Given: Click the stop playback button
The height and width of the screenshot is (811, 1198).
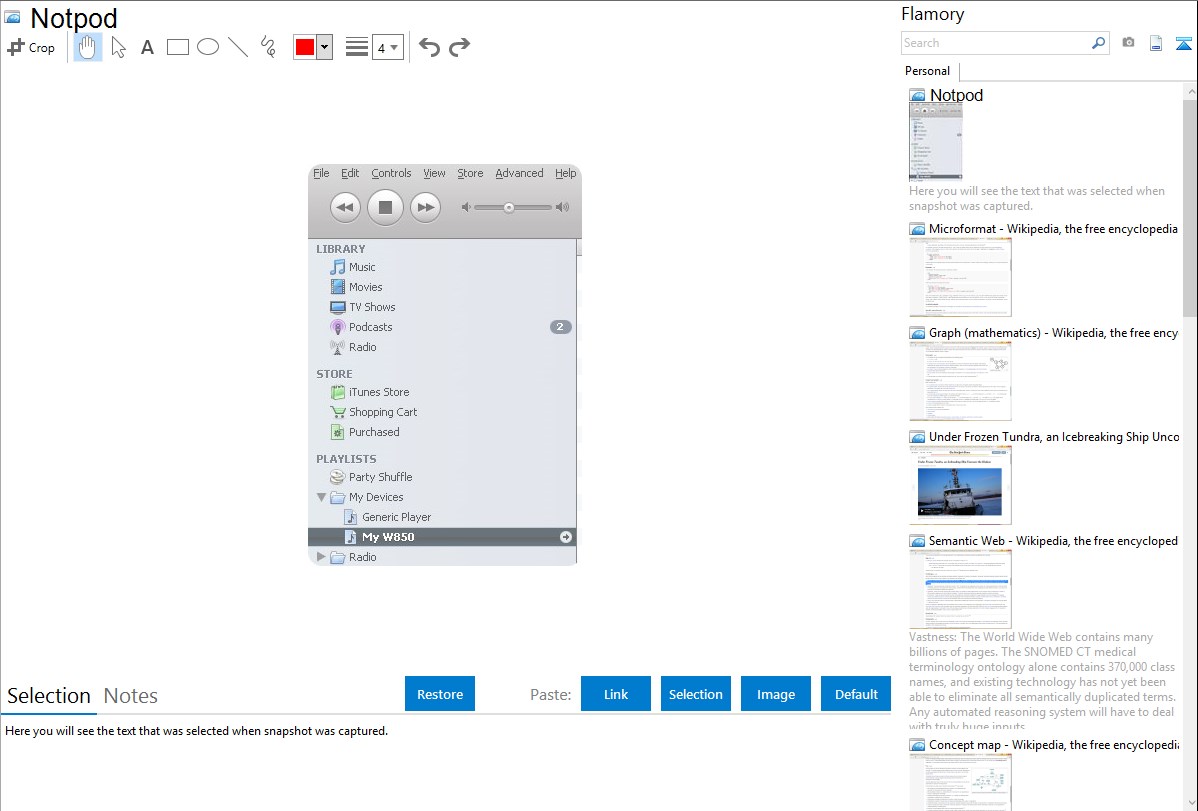Looking at the screenshot, I should point(385,207).
